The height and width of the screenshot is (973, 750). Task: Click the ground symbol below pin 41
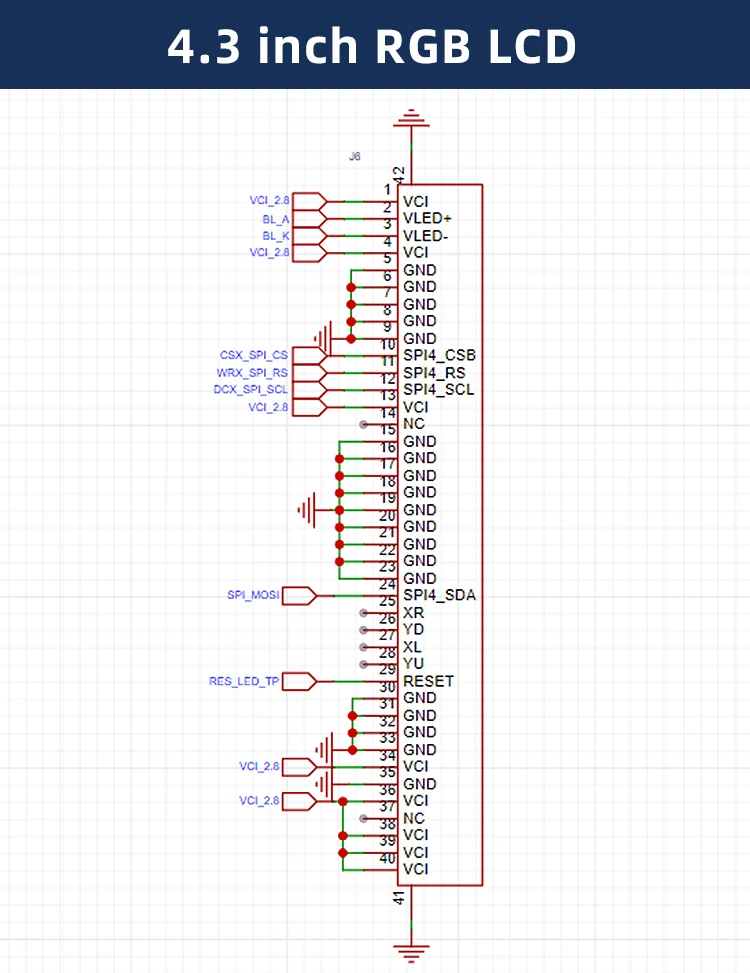click(411, 953)
